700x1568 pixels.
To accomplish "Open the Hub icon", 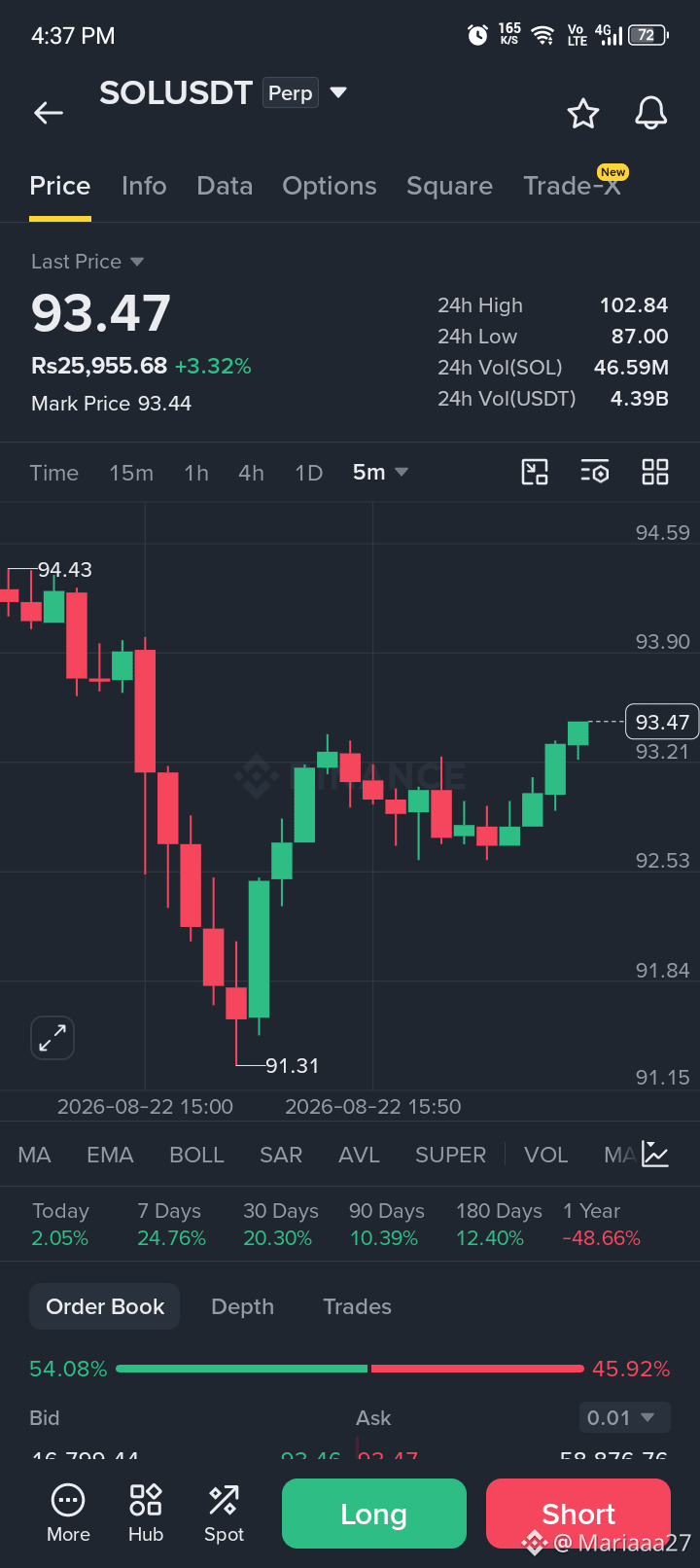I will tap(146, 1514).
